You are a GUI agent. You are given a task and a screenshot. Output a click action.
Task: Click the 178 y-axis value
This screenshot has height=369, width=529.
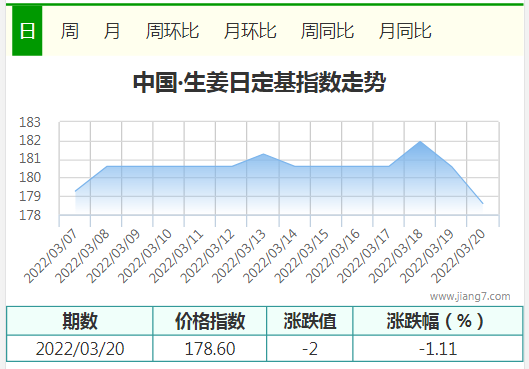pyautogui.click(x=30, y=215)
